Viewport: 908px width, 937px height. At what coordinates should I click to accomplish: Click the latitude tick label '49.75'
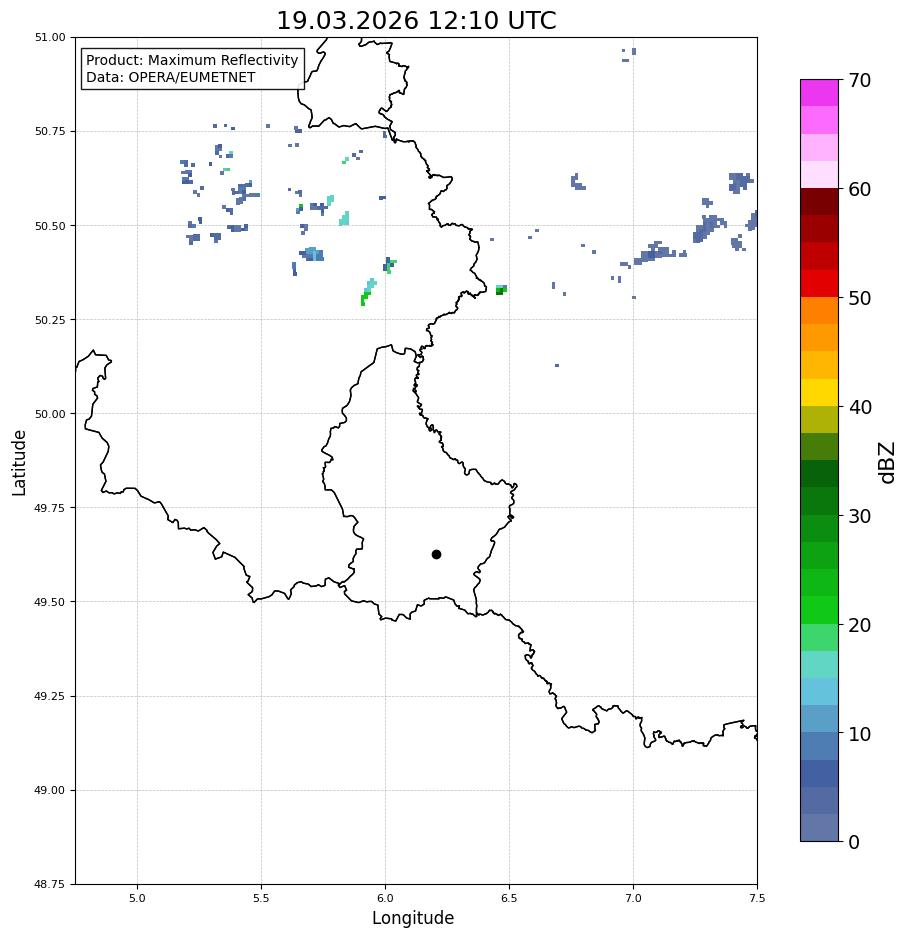click(50, 508)
